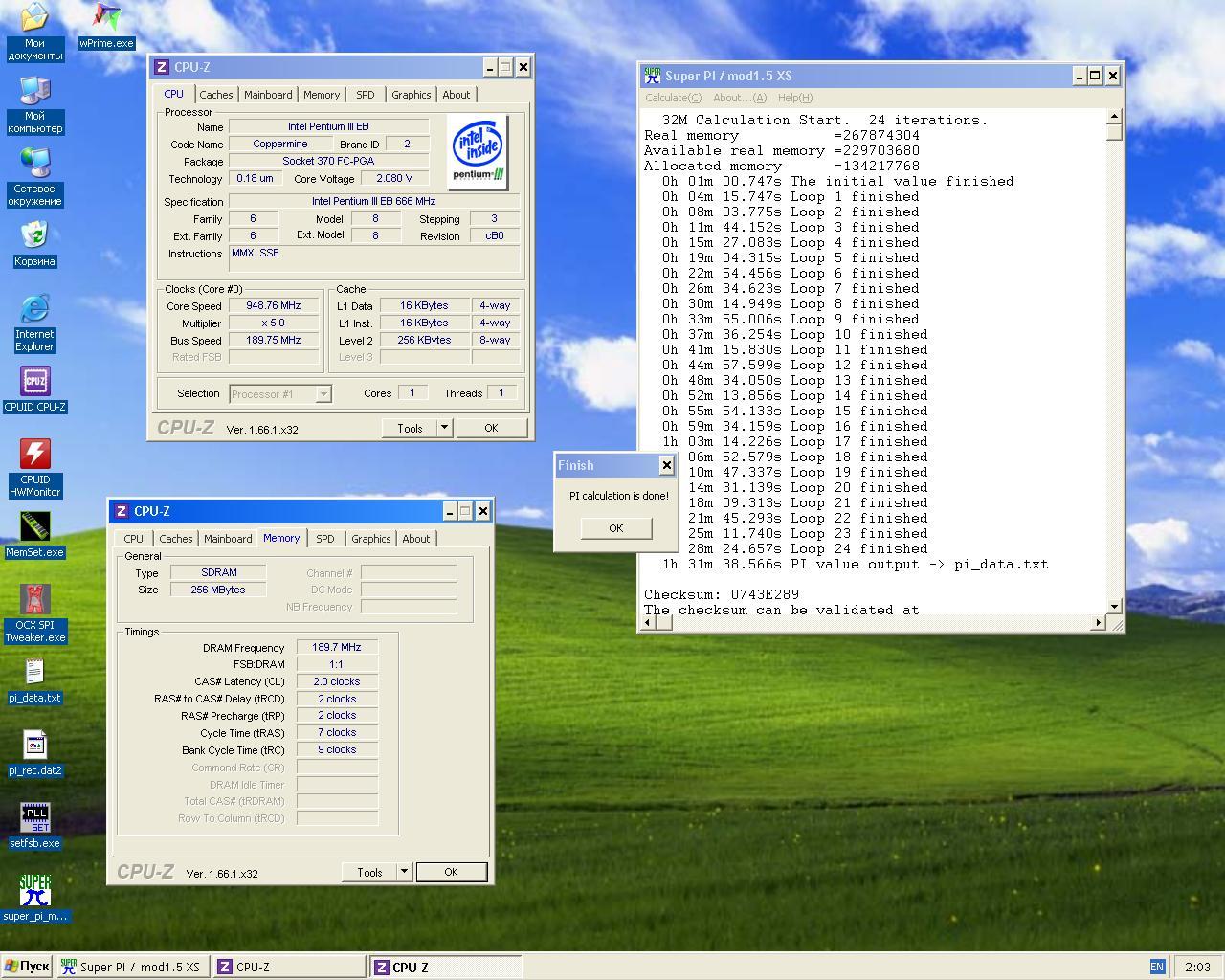The height and width of the screenshot is (980, 1225).
Task: Open the Help(H) menu in Super PI
Action: (x=794, y=98)
